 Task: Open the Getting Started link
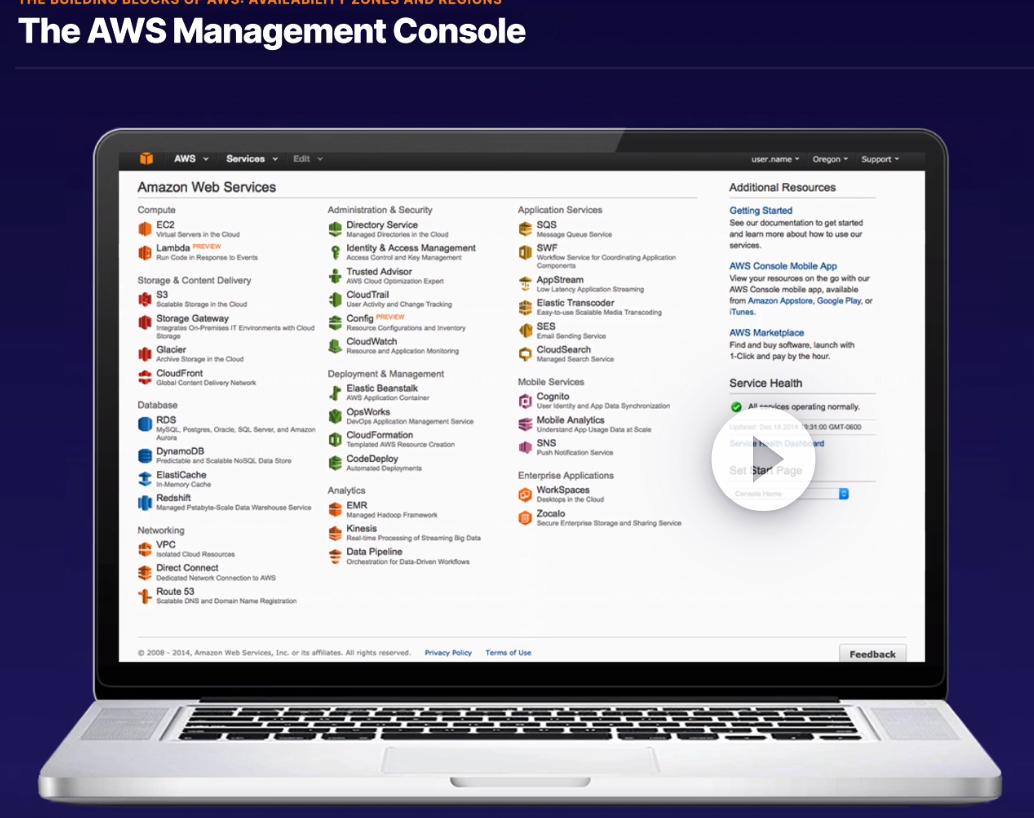point(760,210)
